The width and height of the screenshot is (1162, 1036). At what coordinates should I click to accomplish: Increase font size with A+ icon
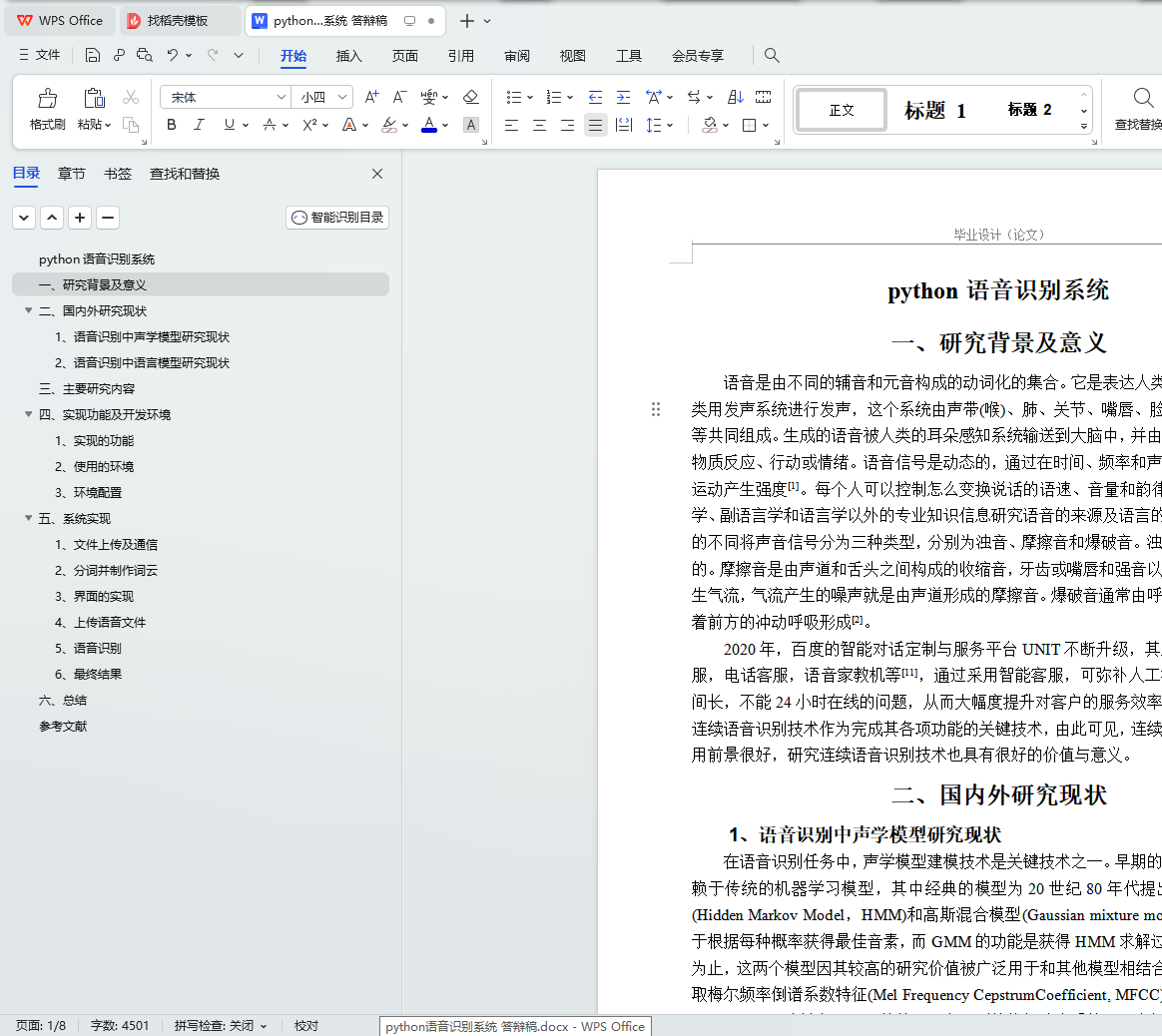(x=371, y=97)
